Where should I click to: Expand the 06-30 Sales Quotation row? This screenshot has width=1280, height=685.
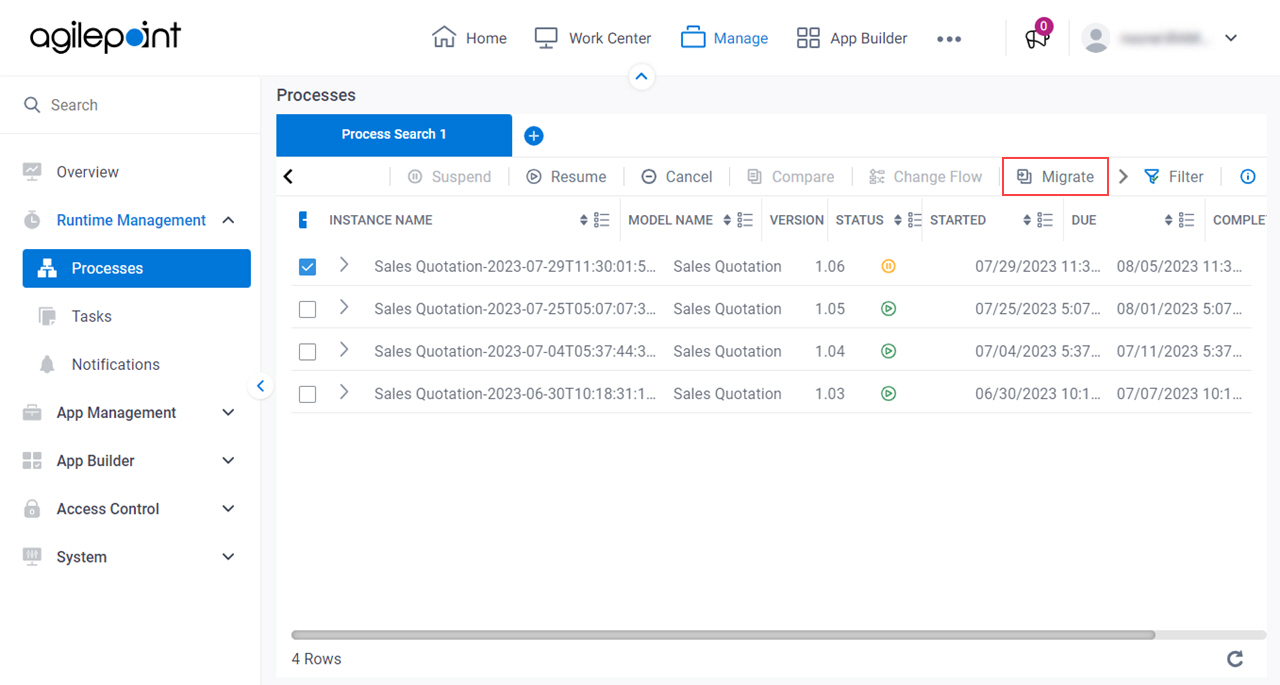(x=344, y=392)
